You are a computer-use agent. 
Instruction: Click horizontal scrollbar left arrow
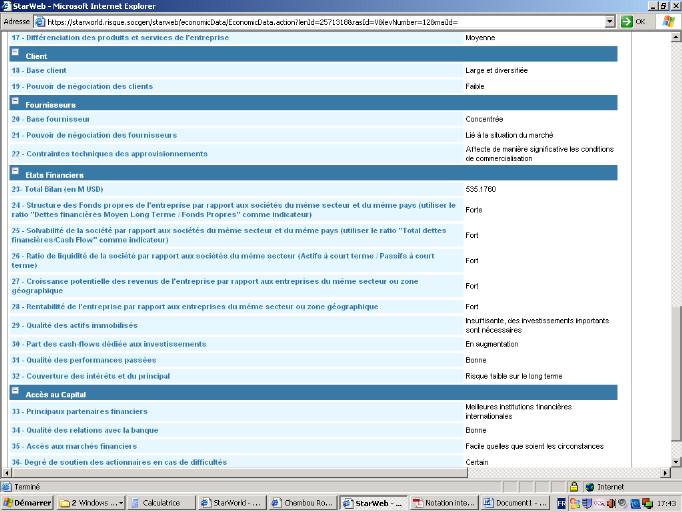(7, 472)
